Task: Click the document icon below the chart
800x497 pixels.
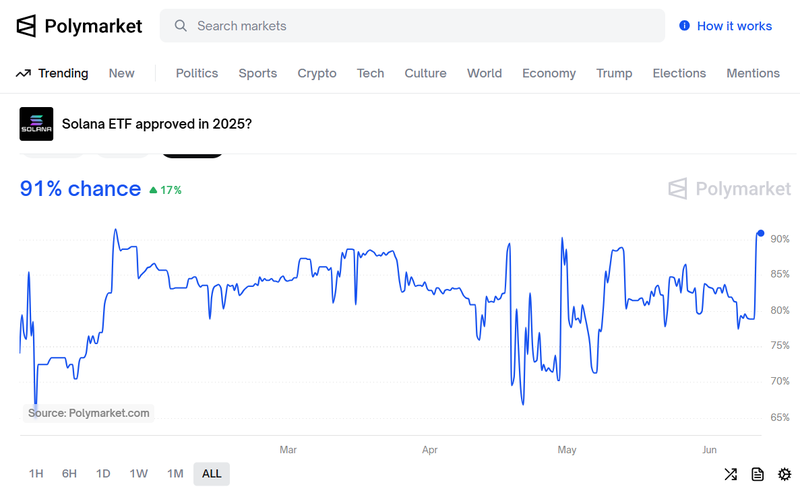Action: [758, 474]
